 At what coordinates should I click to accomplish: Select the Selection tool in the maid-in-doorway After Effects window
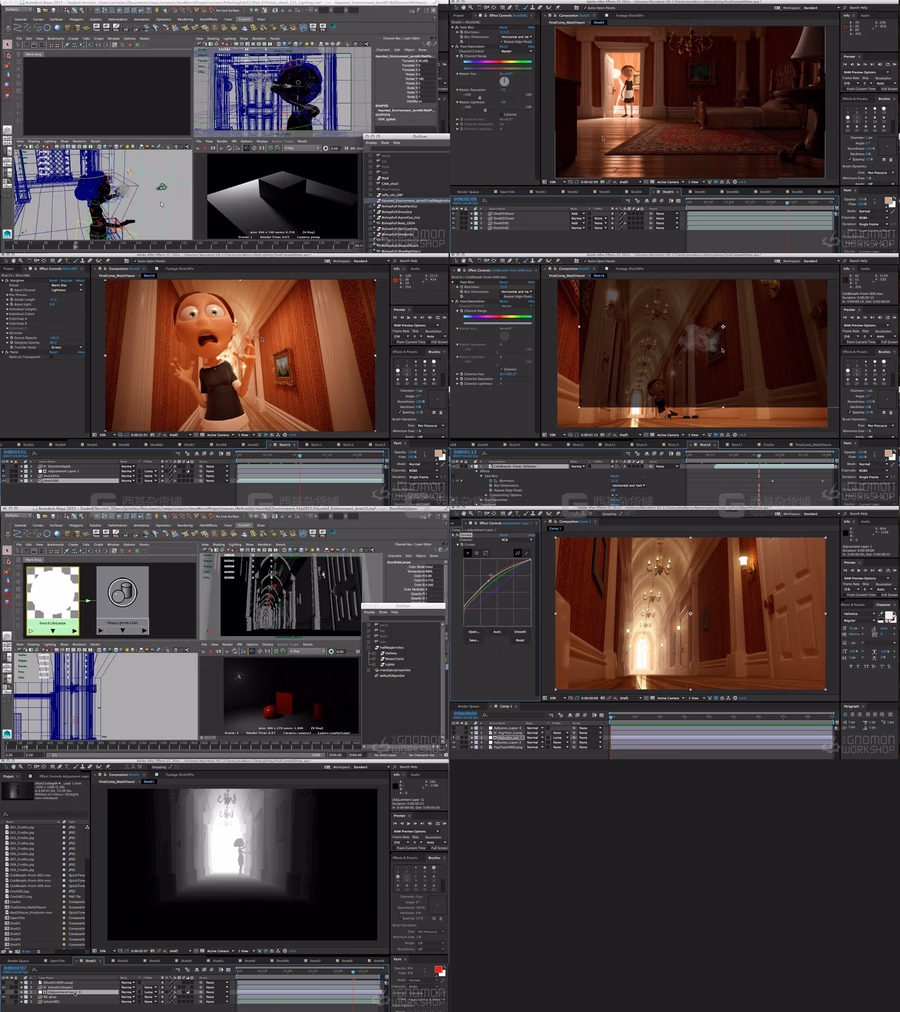[456, 7]
